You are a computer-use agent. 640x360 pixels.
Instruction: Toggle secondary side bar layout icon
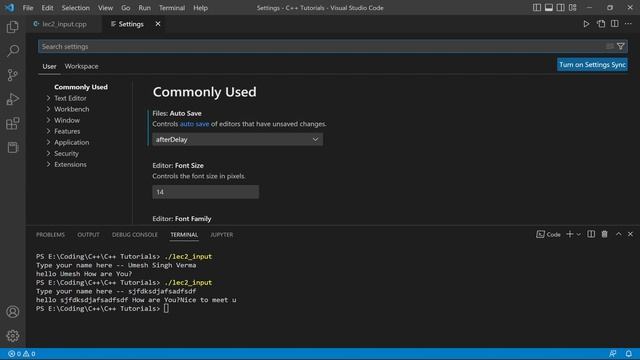(x=560, y=7)
